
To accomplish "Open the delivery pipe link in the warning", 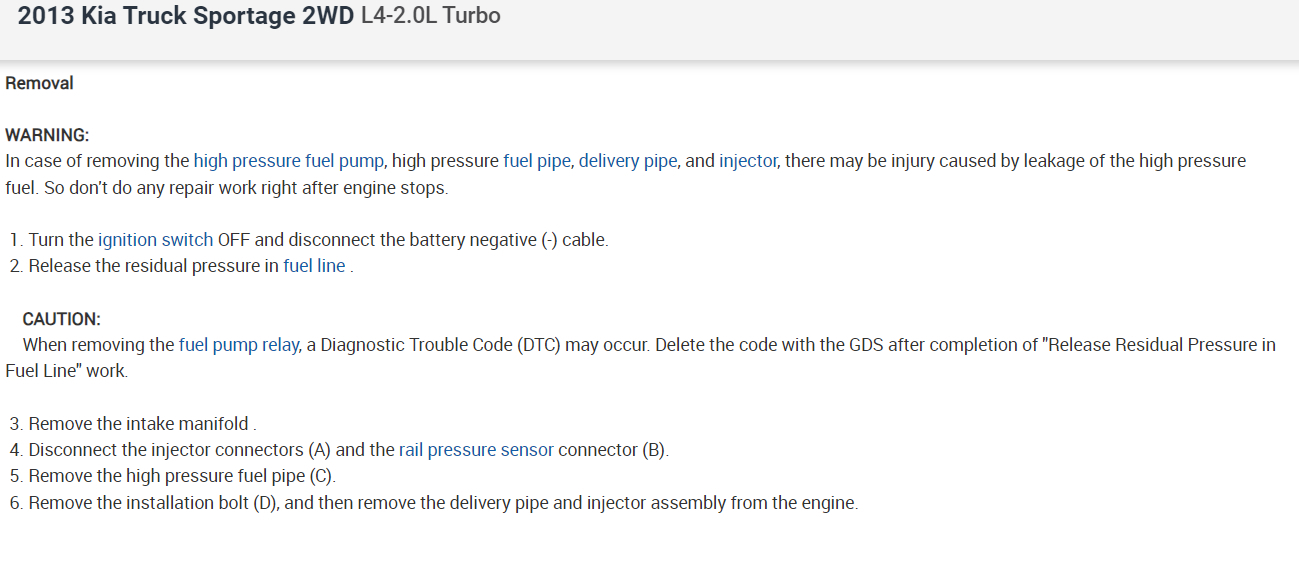I will [627, 161].
